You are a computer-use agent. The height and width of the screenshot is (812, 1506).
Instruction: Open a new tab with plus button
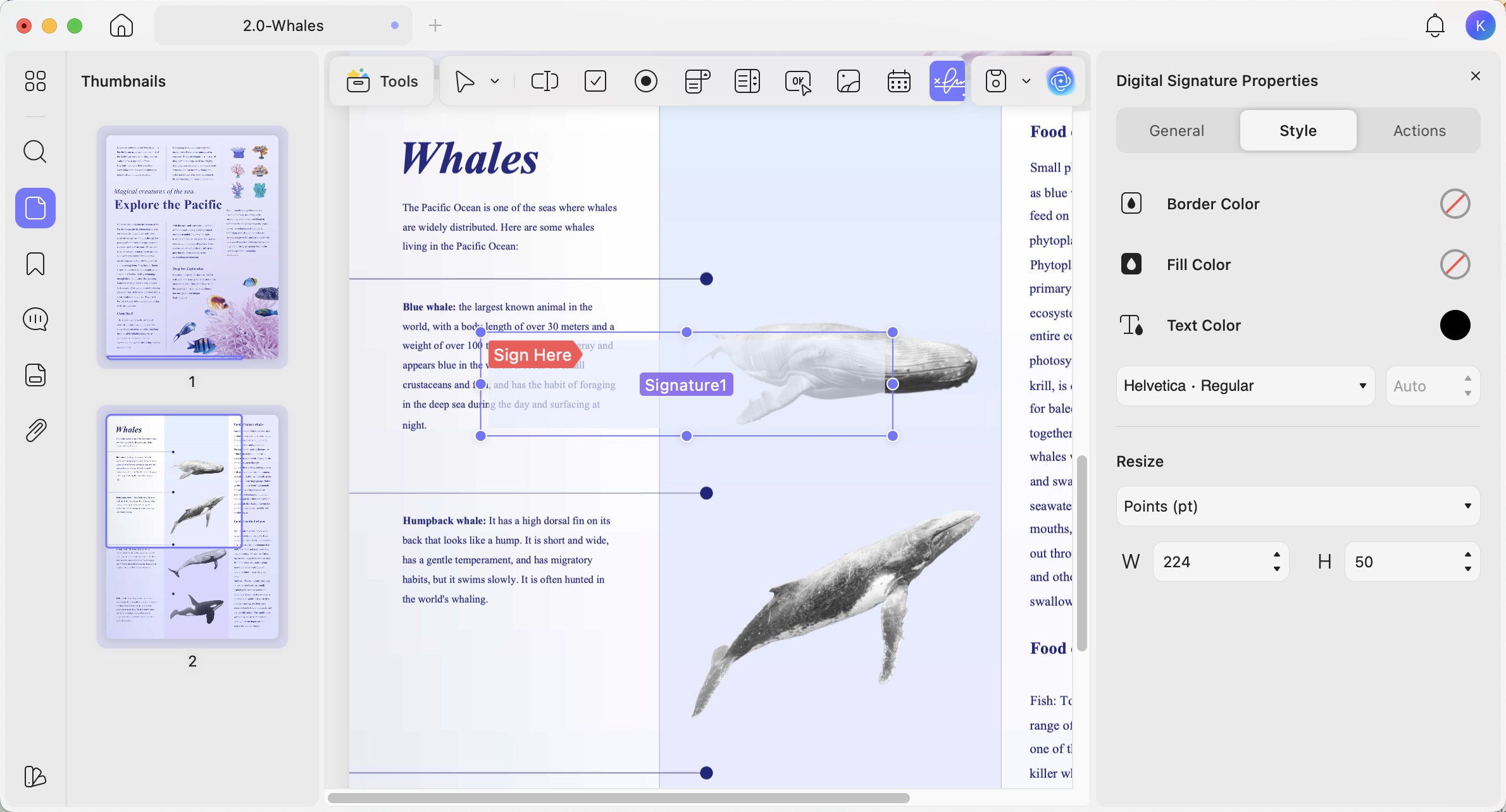[435, 25]
